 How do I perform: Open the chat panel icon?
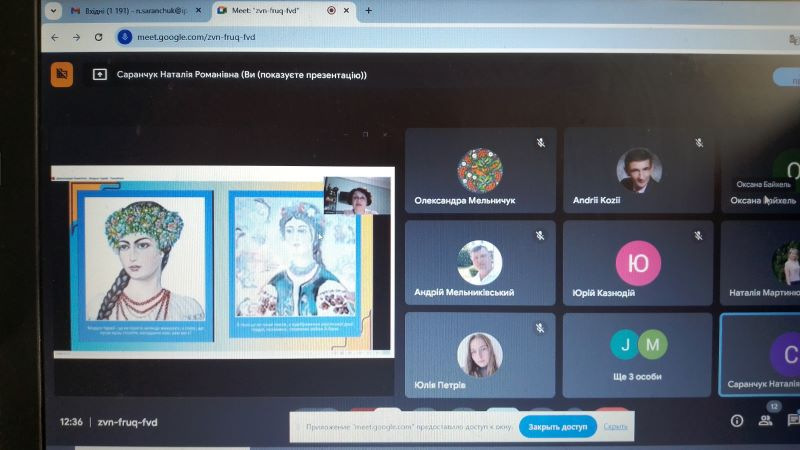coord(793,420)
